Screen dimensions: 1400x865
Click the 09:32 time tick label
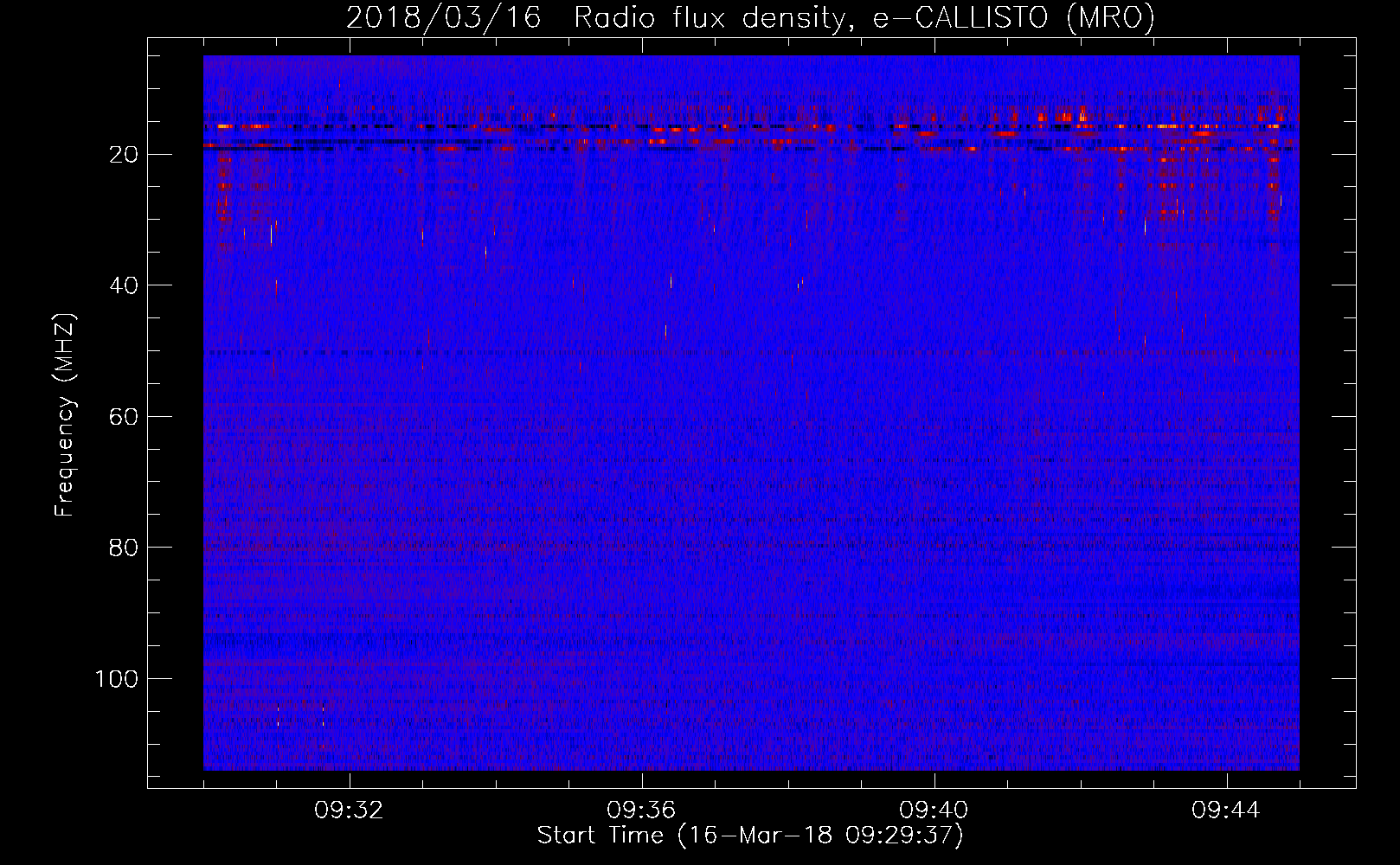(350, 811)
